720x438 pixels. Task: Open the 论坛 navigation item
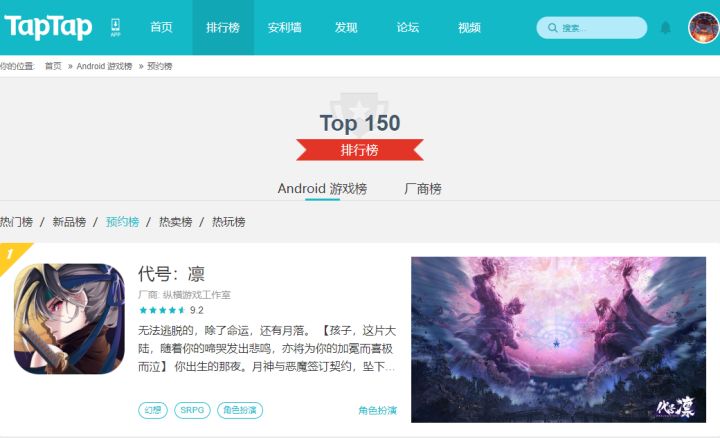point(408,28)
